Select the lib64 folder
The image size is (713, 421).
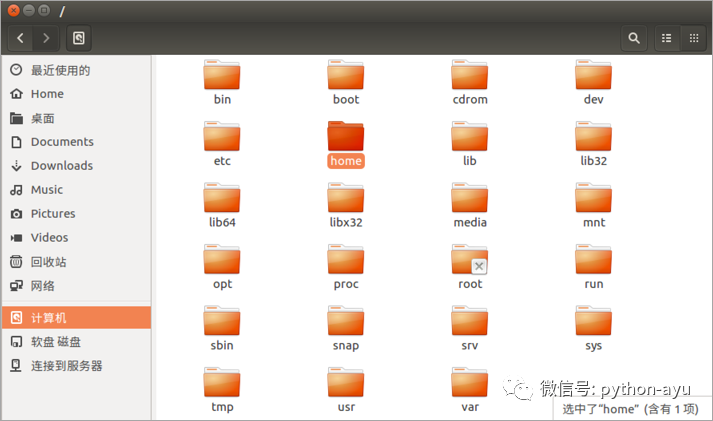[222, 205]
